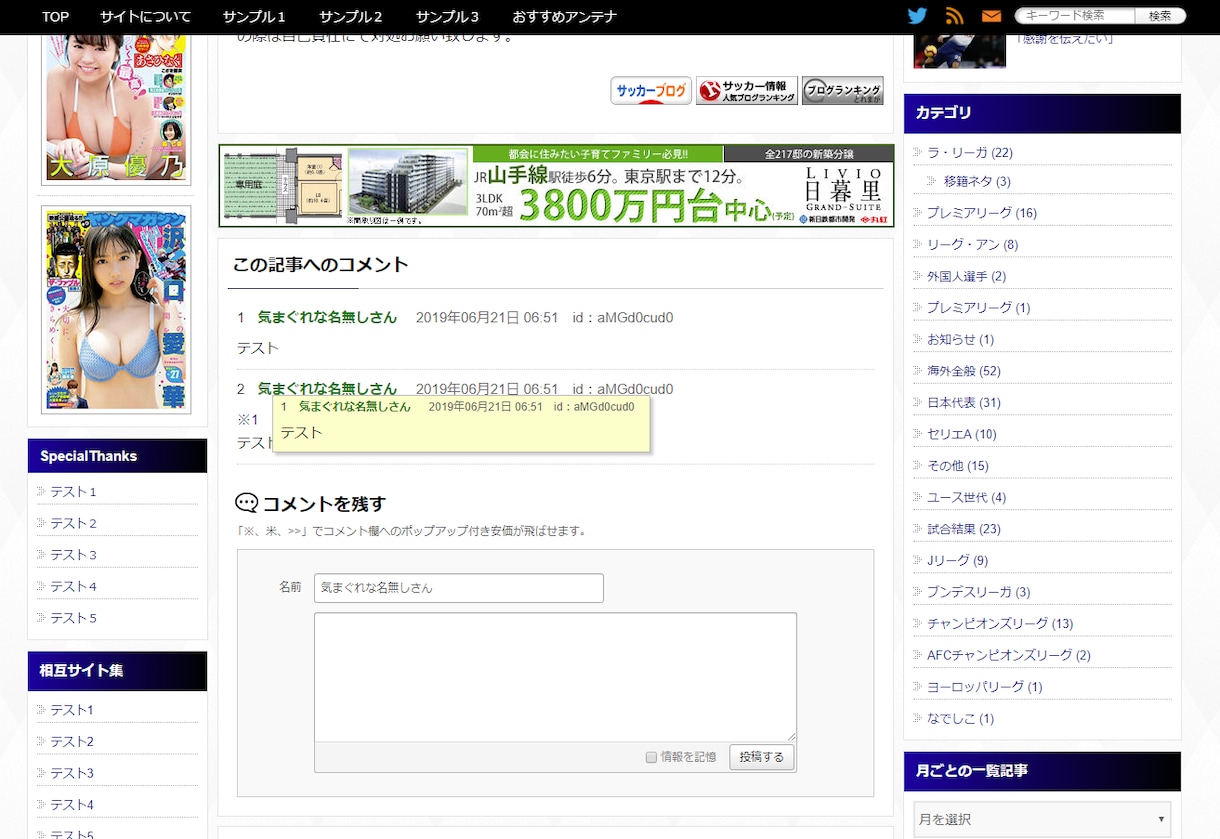Open the 日本代表 (31) category
Image resolution: width=1220 pixels, height=839 pixels.
pos(964,403)
